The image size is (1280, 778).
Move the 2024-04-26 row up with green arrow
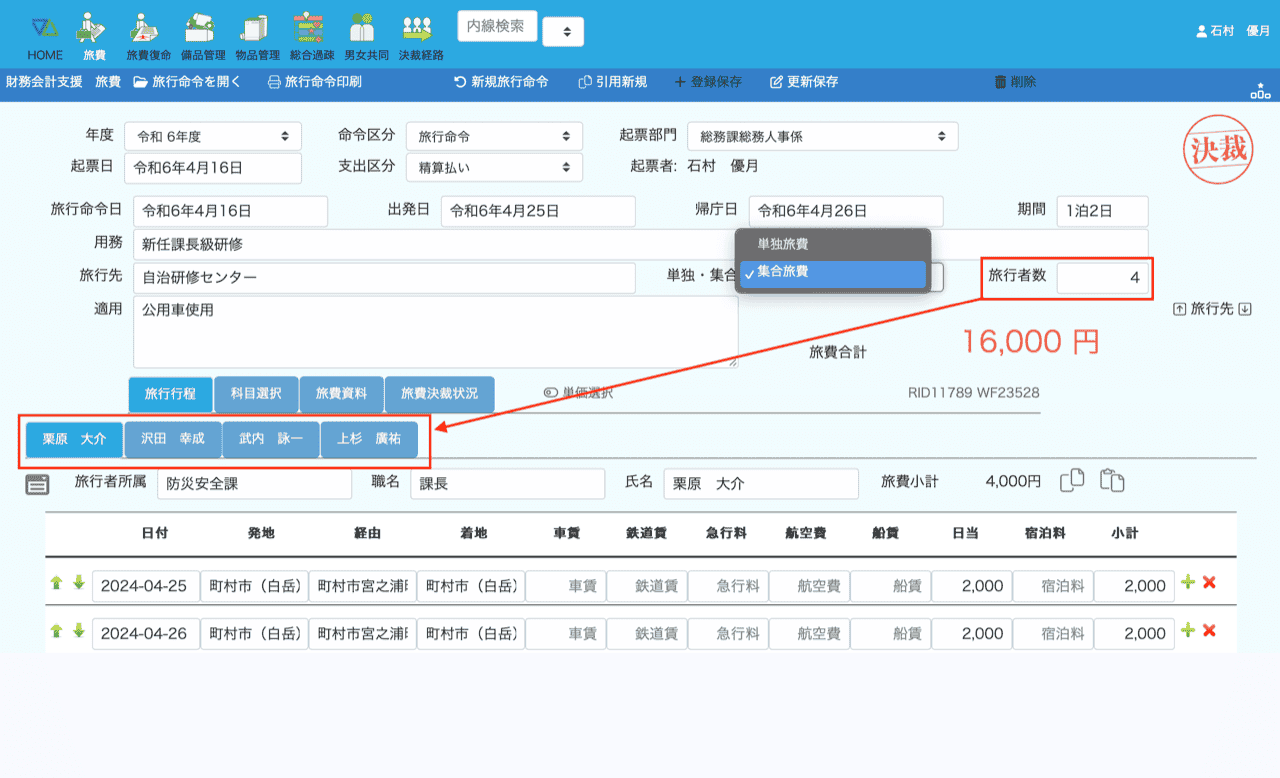click(57, 630)
